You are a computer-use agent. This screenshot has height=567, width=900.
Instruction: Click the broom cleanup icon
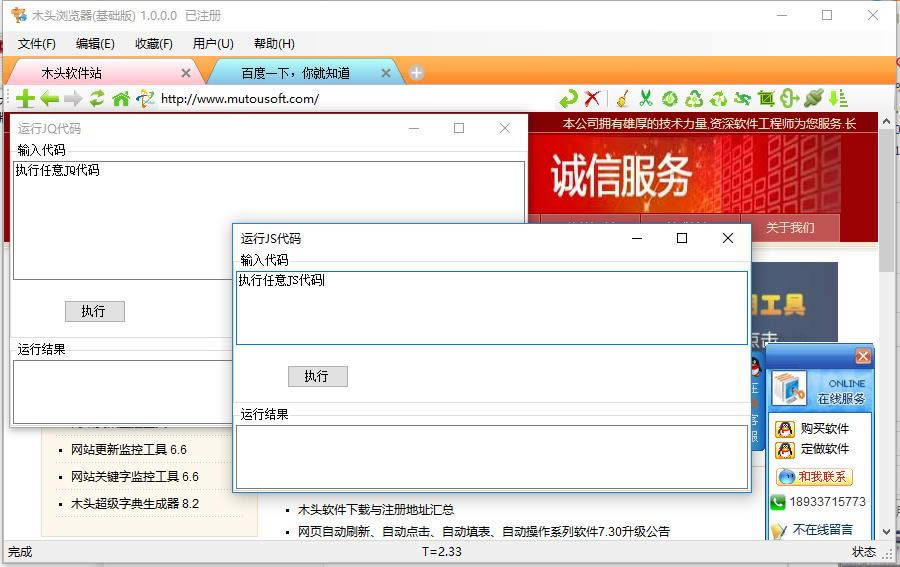click(x=622, y=98)
